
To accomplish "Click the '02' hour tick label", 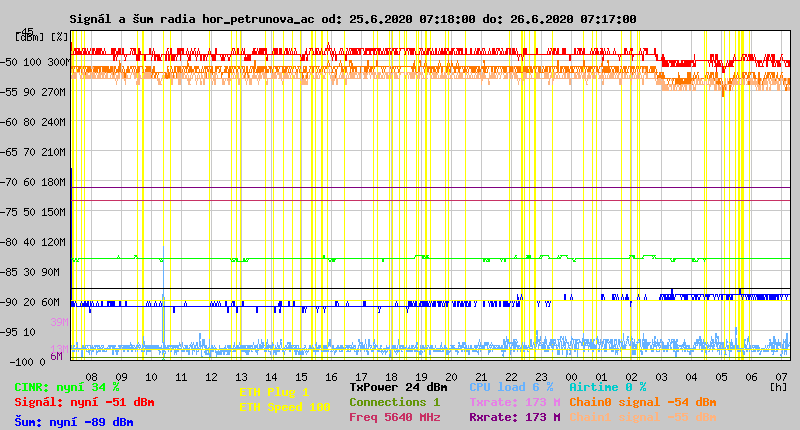I will [631, 377].
